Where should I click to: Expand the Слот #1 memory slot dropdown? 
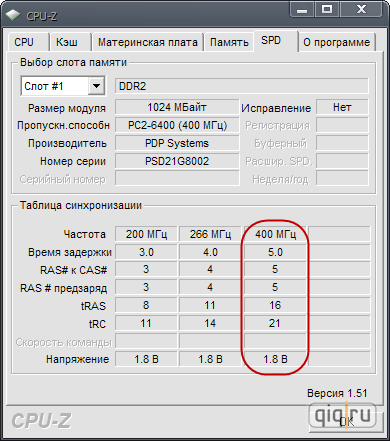(x=96, y=86)
